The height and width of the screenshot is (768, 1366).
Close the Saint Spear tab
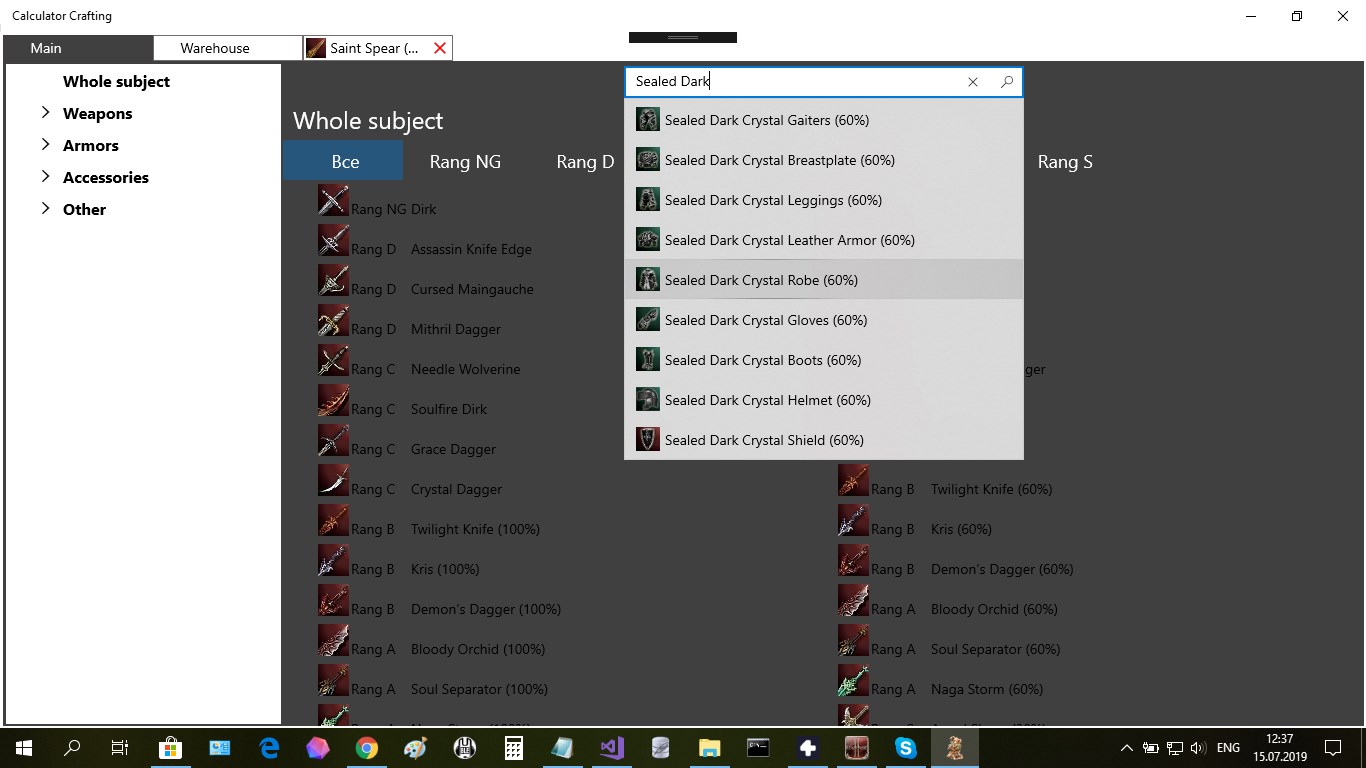tap(440, 48)
